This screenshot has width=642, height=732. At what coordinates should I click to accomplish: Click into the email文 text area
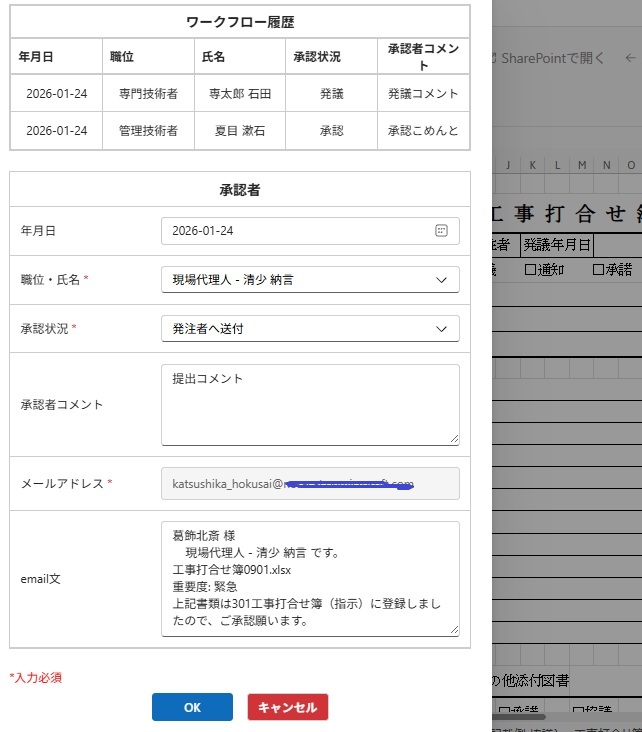(310, 578)
